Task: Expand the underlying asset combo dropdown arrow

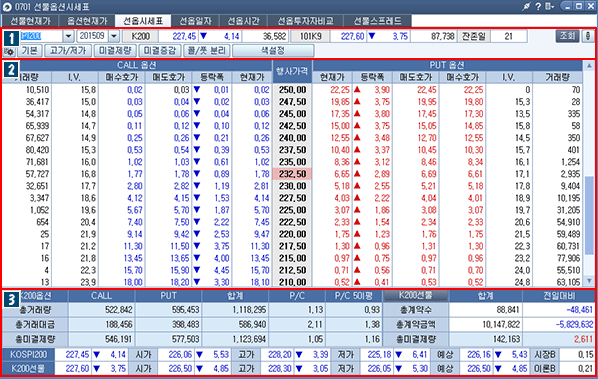Action: (68, 36)
